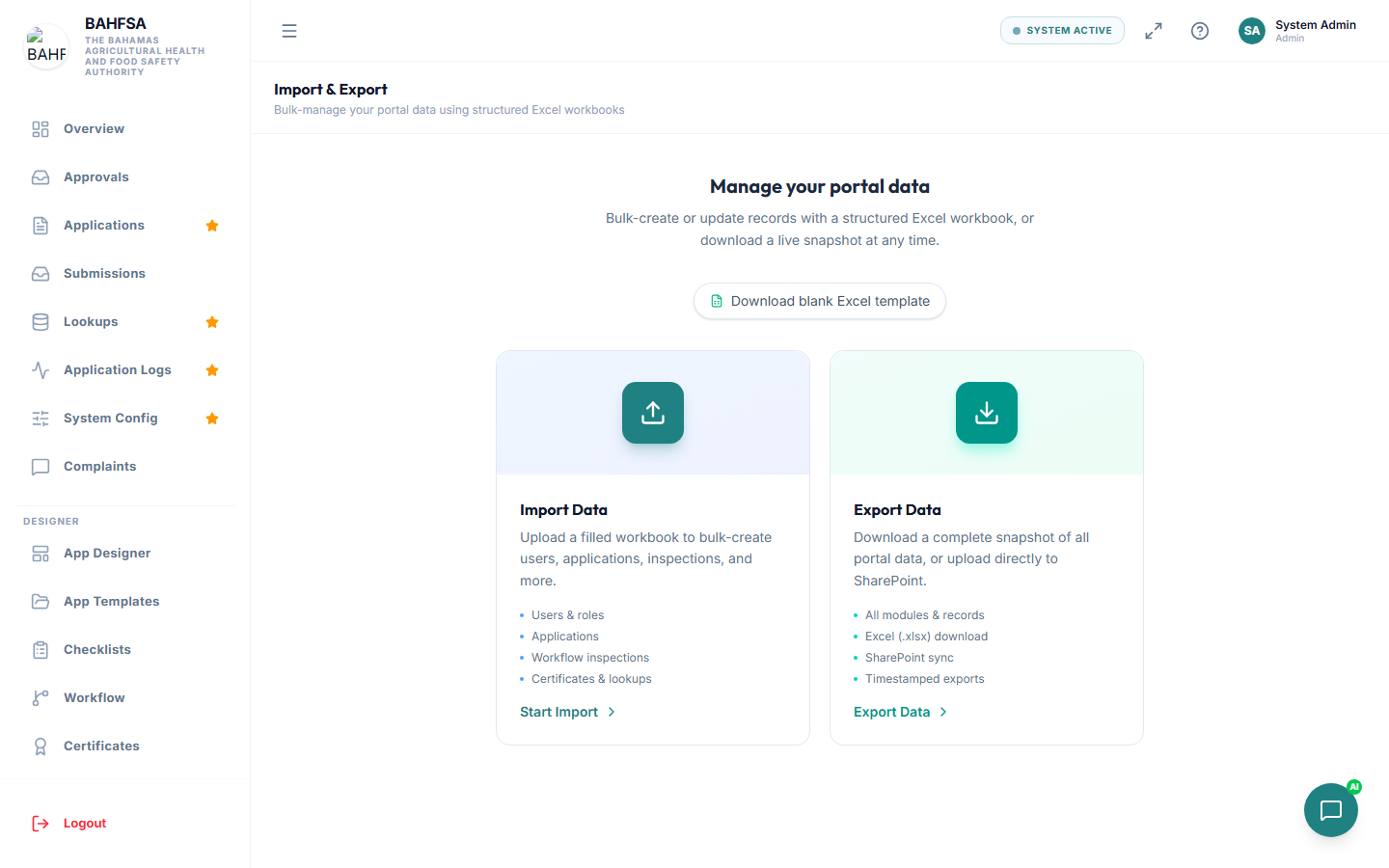Image resolution: width=1389 pixels, height=868 pixels.
Task: Click the BAHFSA logo image
Action: point(46,46)
